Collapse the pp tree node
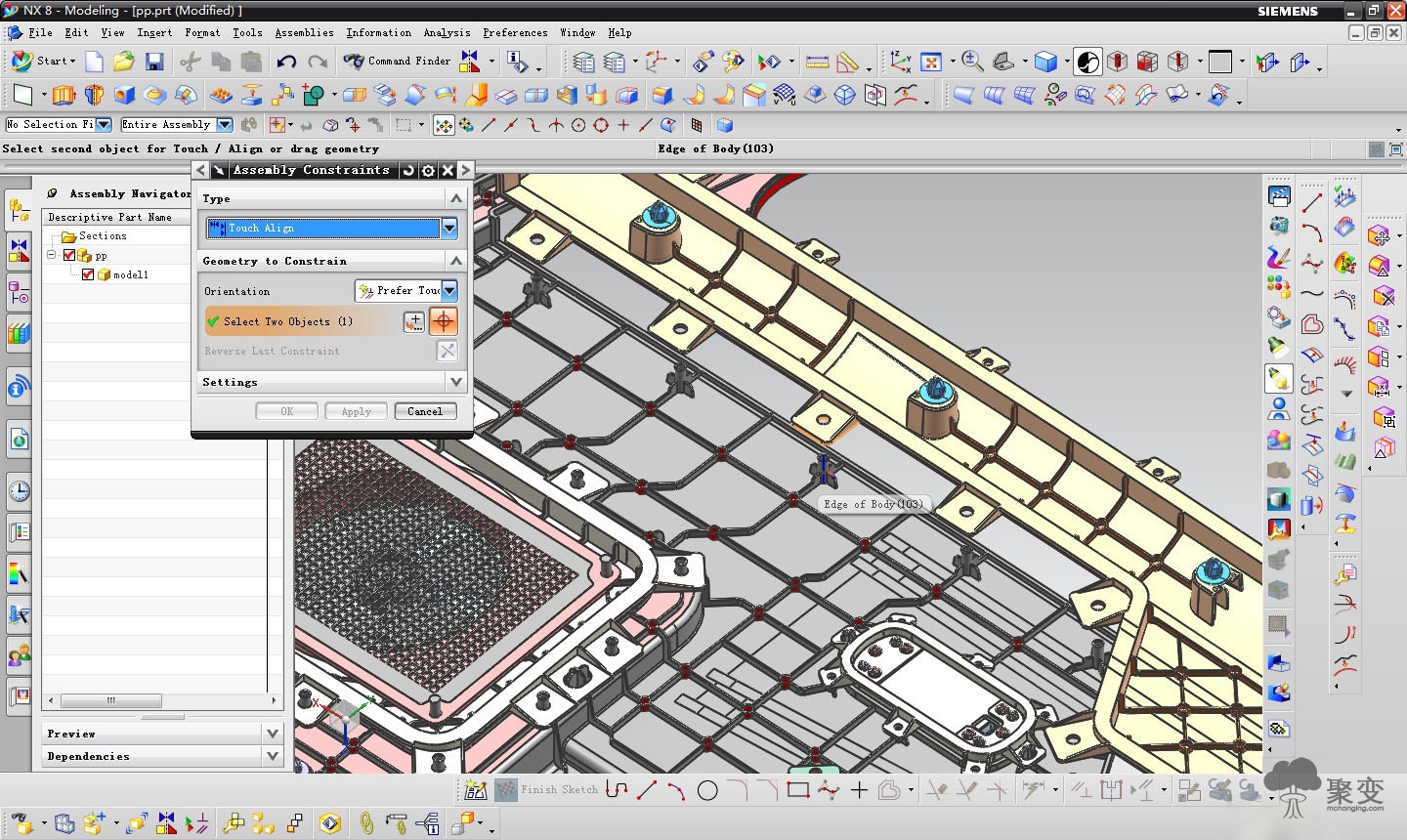This screenshot has height=840, width=1407. [51, 255]
